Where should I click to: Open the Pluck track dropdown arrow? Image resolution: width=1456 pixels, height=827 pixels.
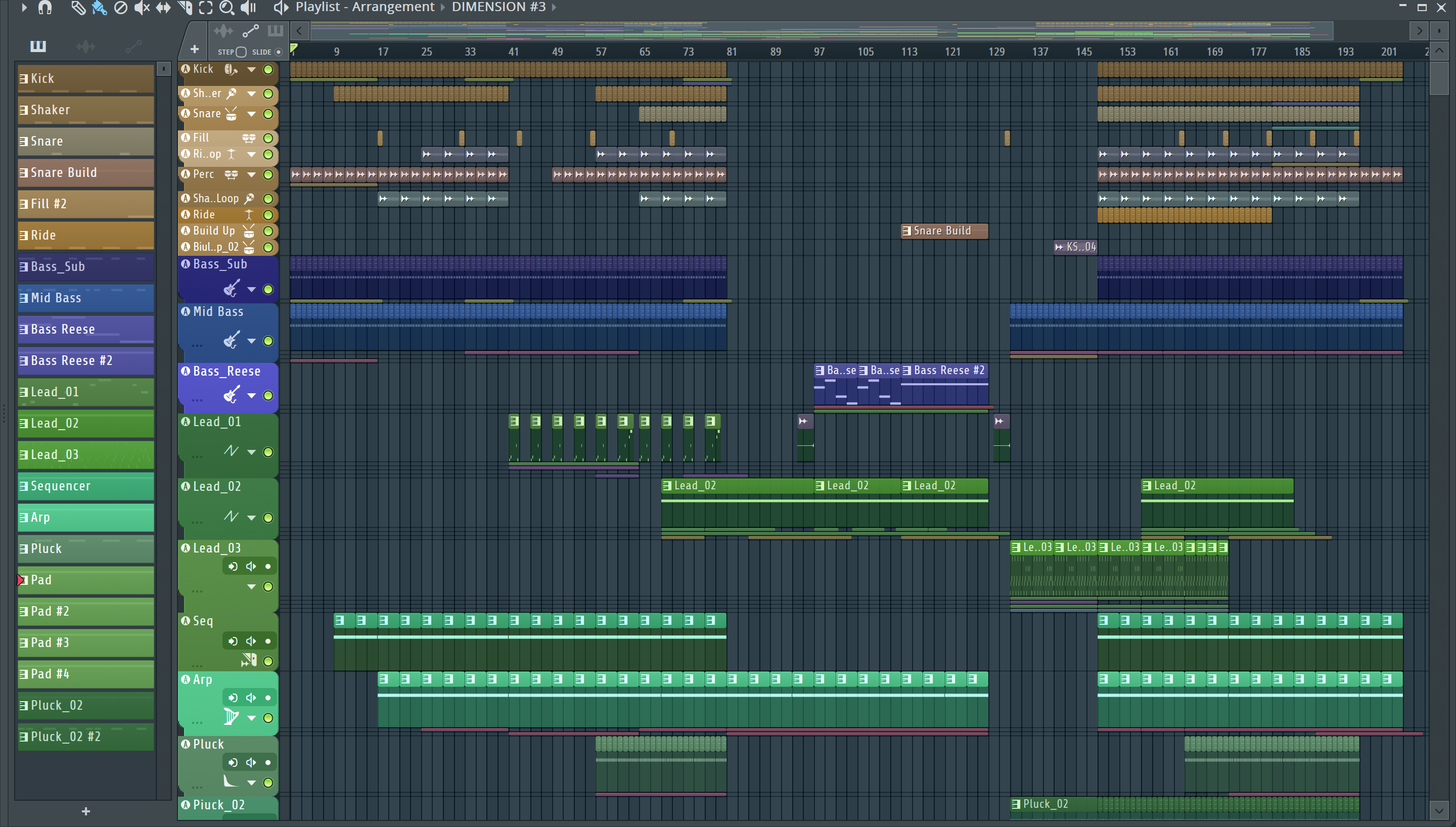click(x=251, y=783)
